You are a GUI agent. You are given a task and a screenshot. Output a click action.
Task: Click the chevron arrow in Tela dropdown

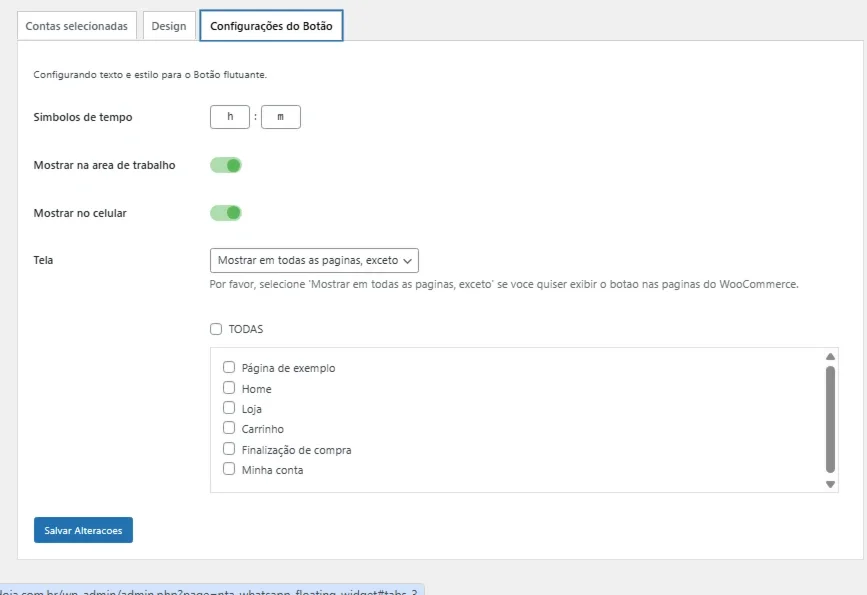coord(408,261)
